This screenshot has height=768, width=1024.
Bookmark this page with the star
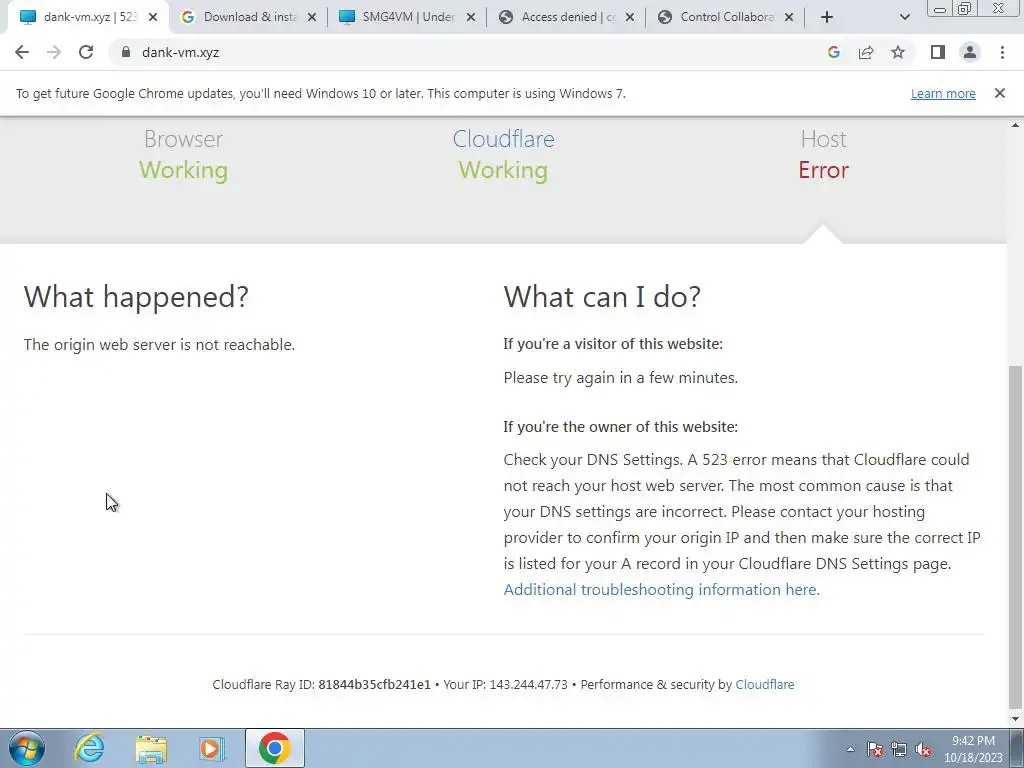[x=898, y=52]
